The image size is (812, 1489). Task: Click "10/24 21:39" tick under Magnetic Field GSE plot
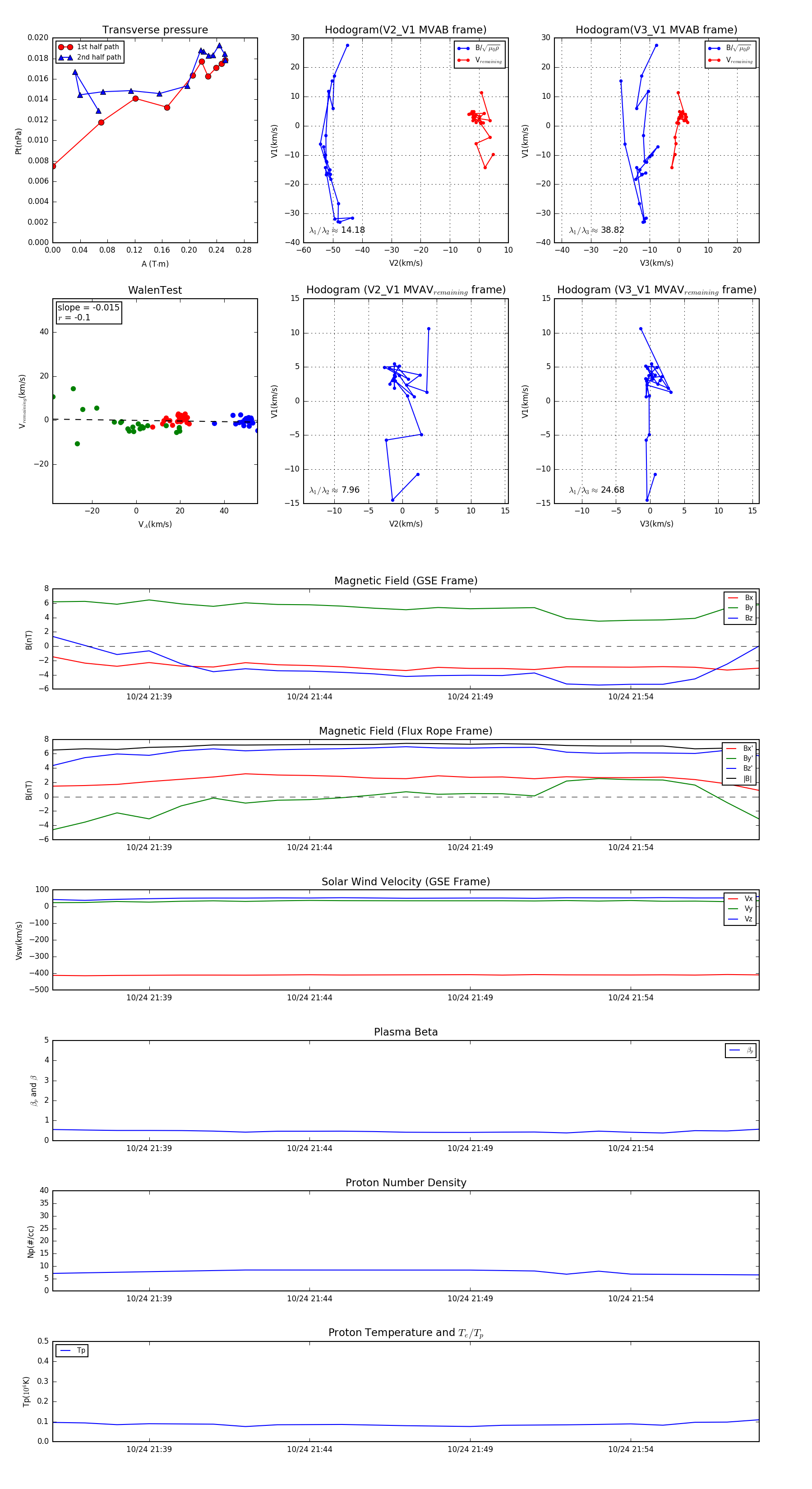tap(149, 697)
